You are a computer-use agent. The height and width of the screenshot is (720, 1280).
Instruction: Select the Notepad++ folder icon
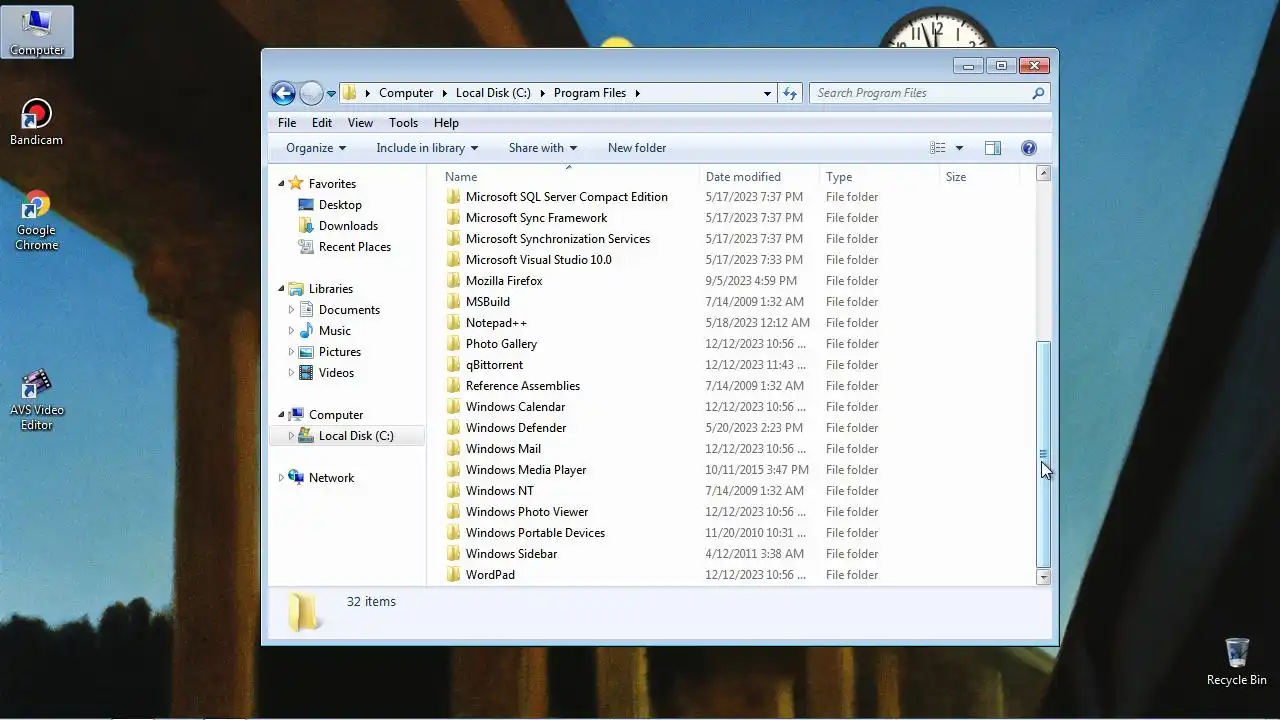[x=453, y=323]
